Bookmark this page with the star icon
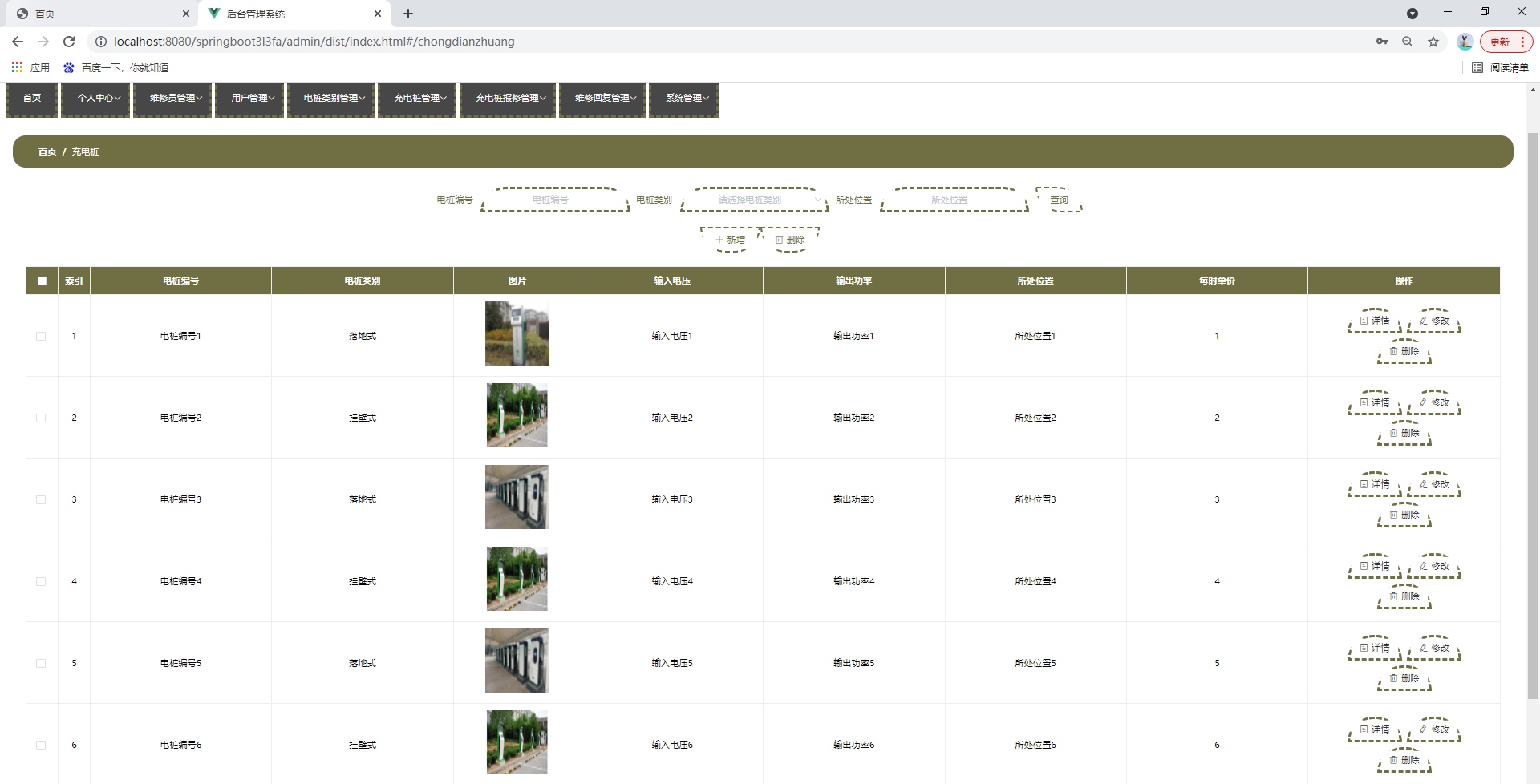This screenshot has height=784, width=1540. pyautogui.click(x=1433, y=42)
